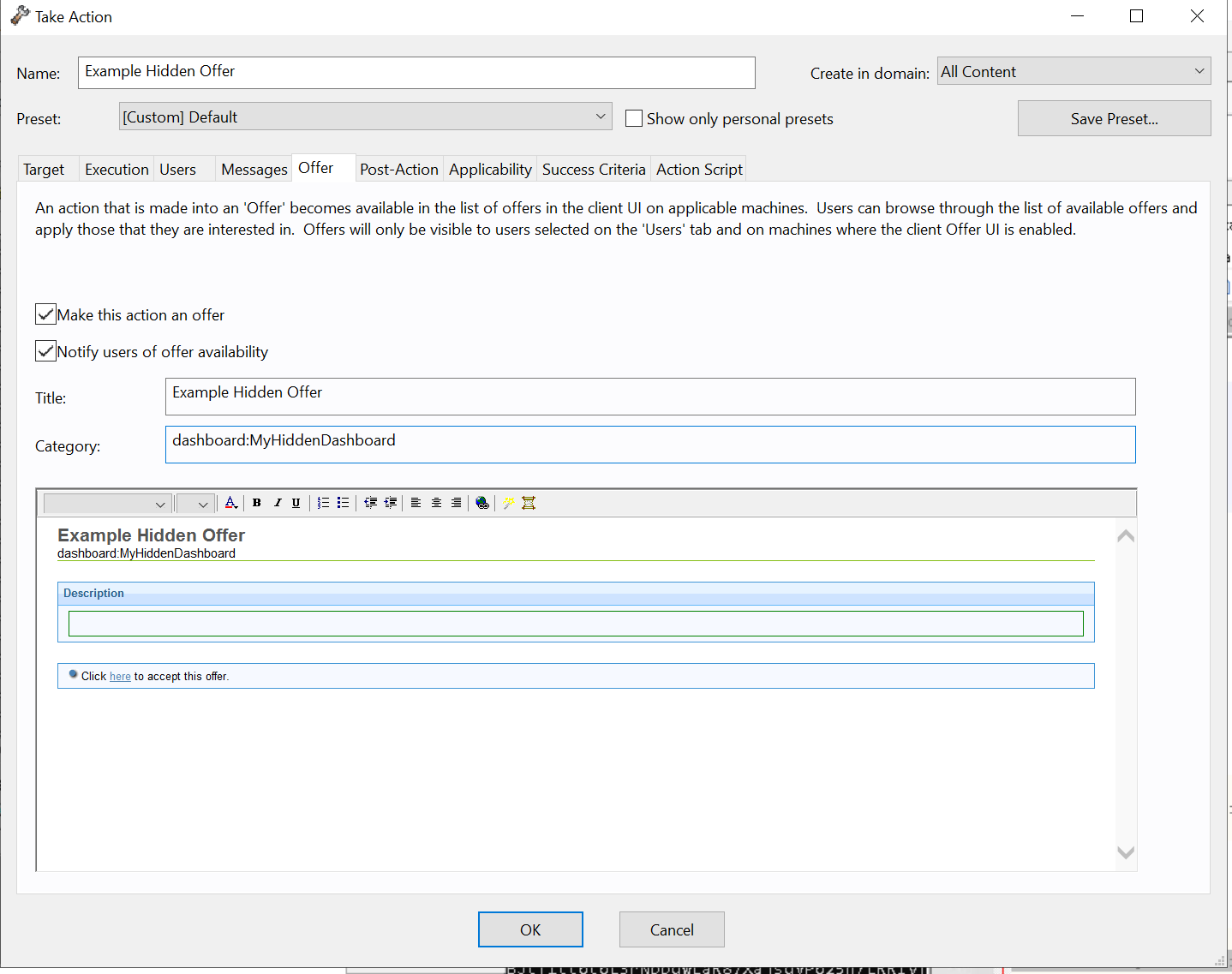Open the font name dropdown in editor
1232x974 pixels.
(107, 504)
